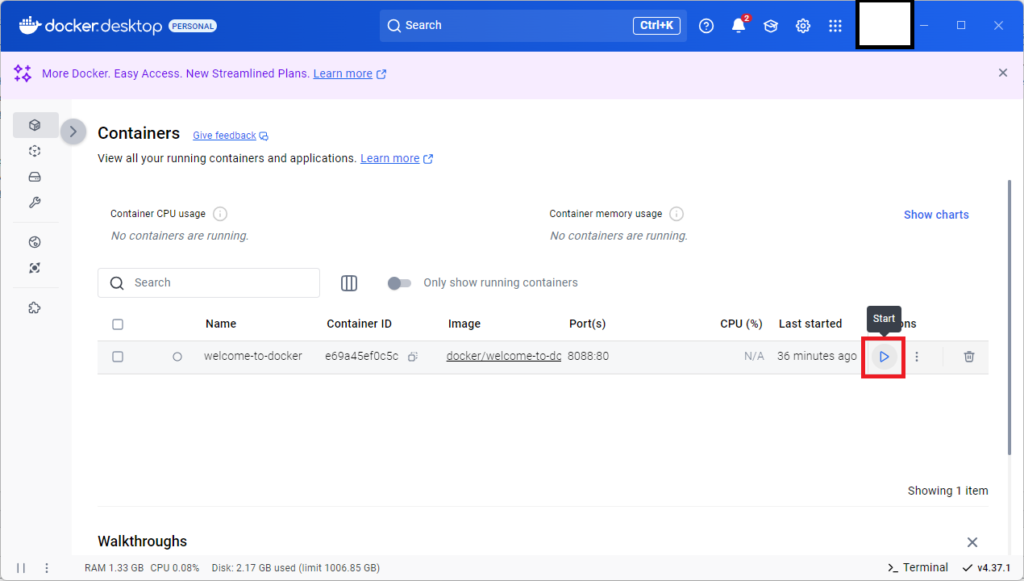Open Docker Hub globe icon in sidebar
This screenshot has height=581, width=1024.
point(35,242)
